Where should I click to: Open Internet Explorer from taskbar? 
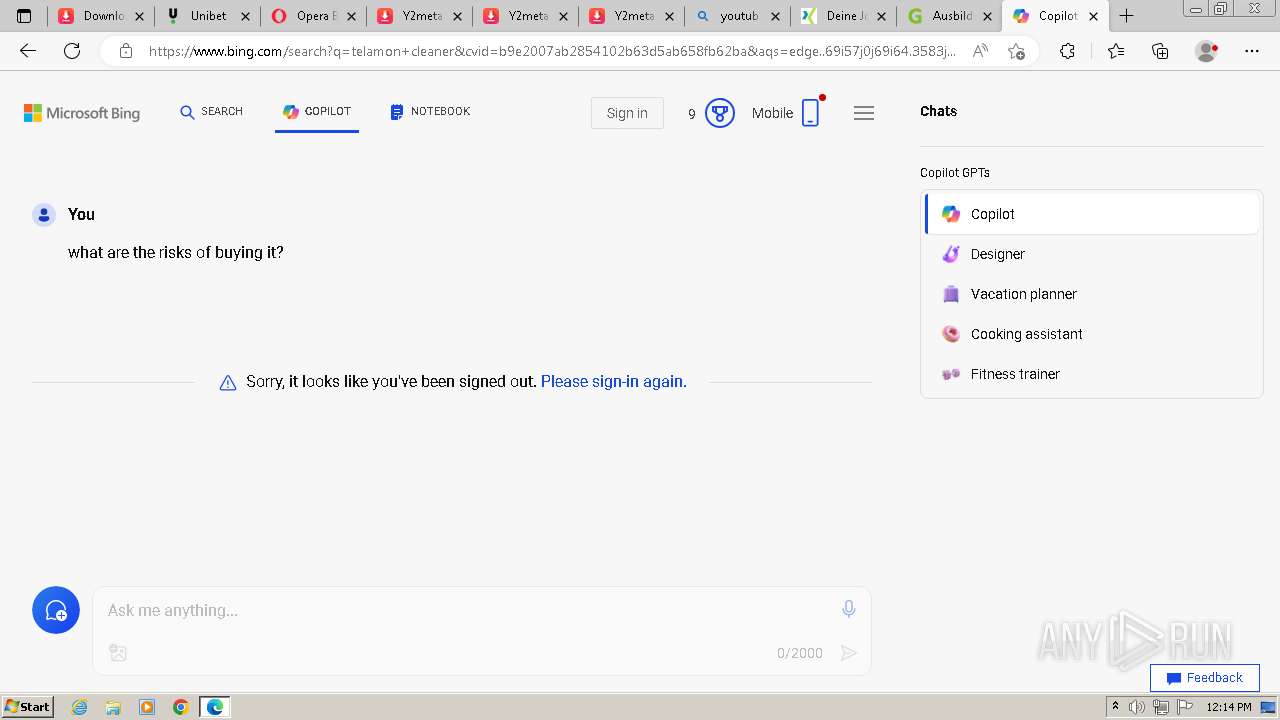click(x=80, y=707)
